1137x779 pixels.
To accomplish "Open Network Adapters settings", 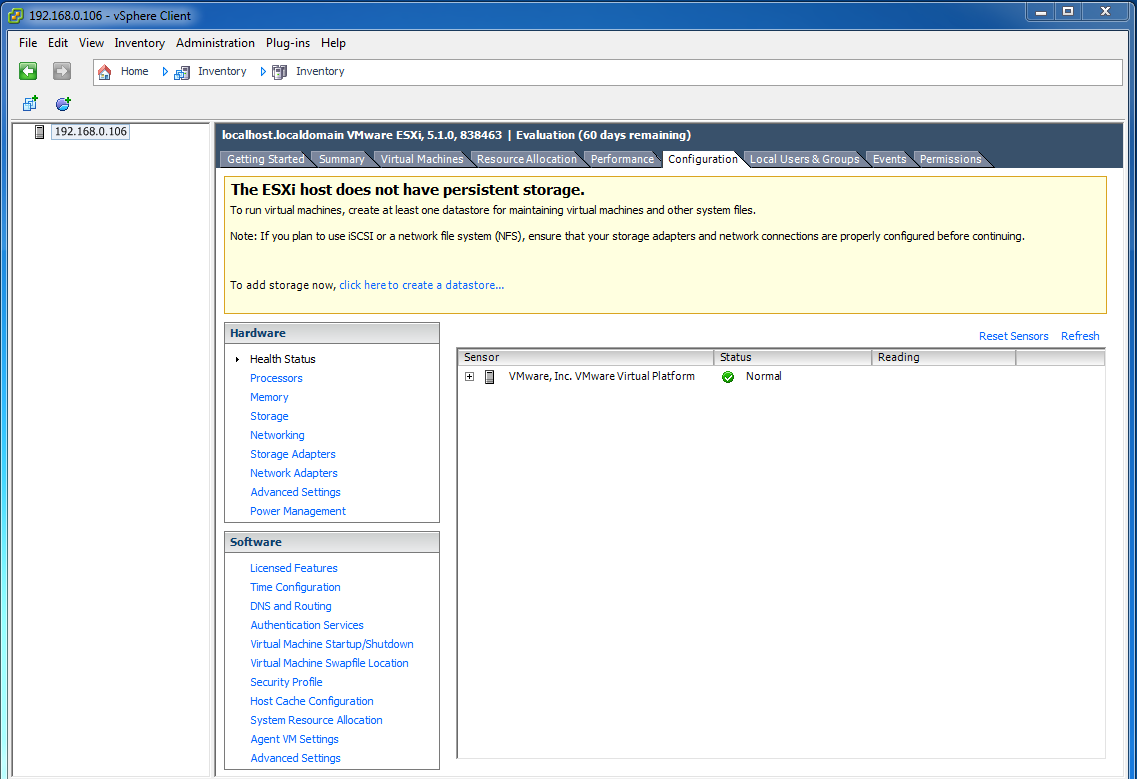I will coord(294,473).
